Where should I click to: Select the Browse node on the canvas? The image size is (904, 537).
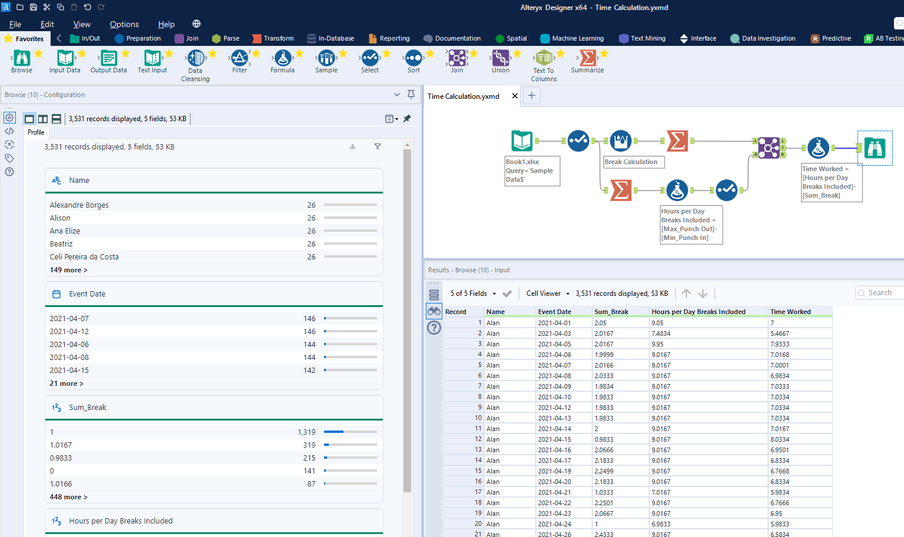874,148
